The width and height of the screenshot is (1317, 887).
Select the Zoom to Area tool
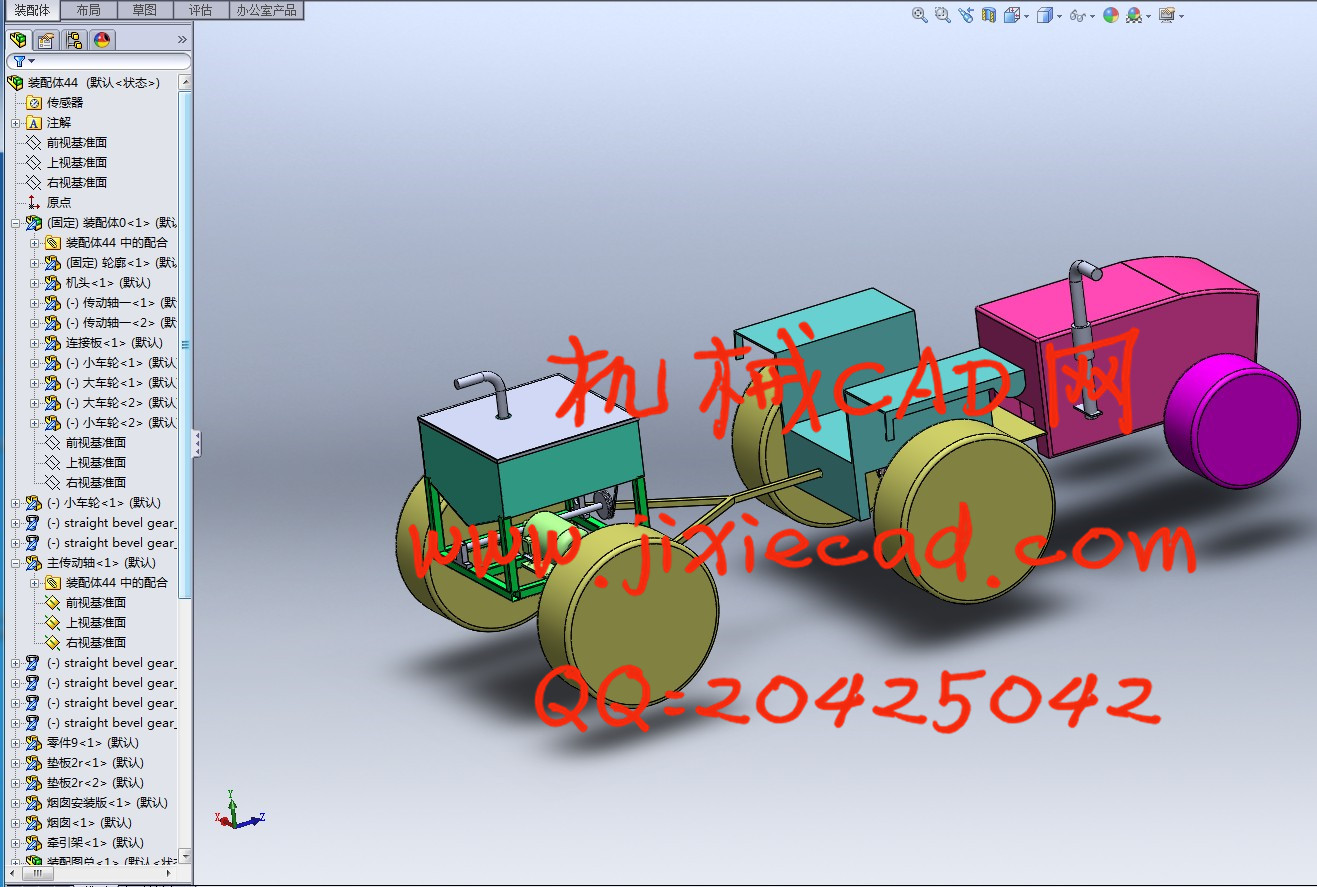click(x=942, y=15)
